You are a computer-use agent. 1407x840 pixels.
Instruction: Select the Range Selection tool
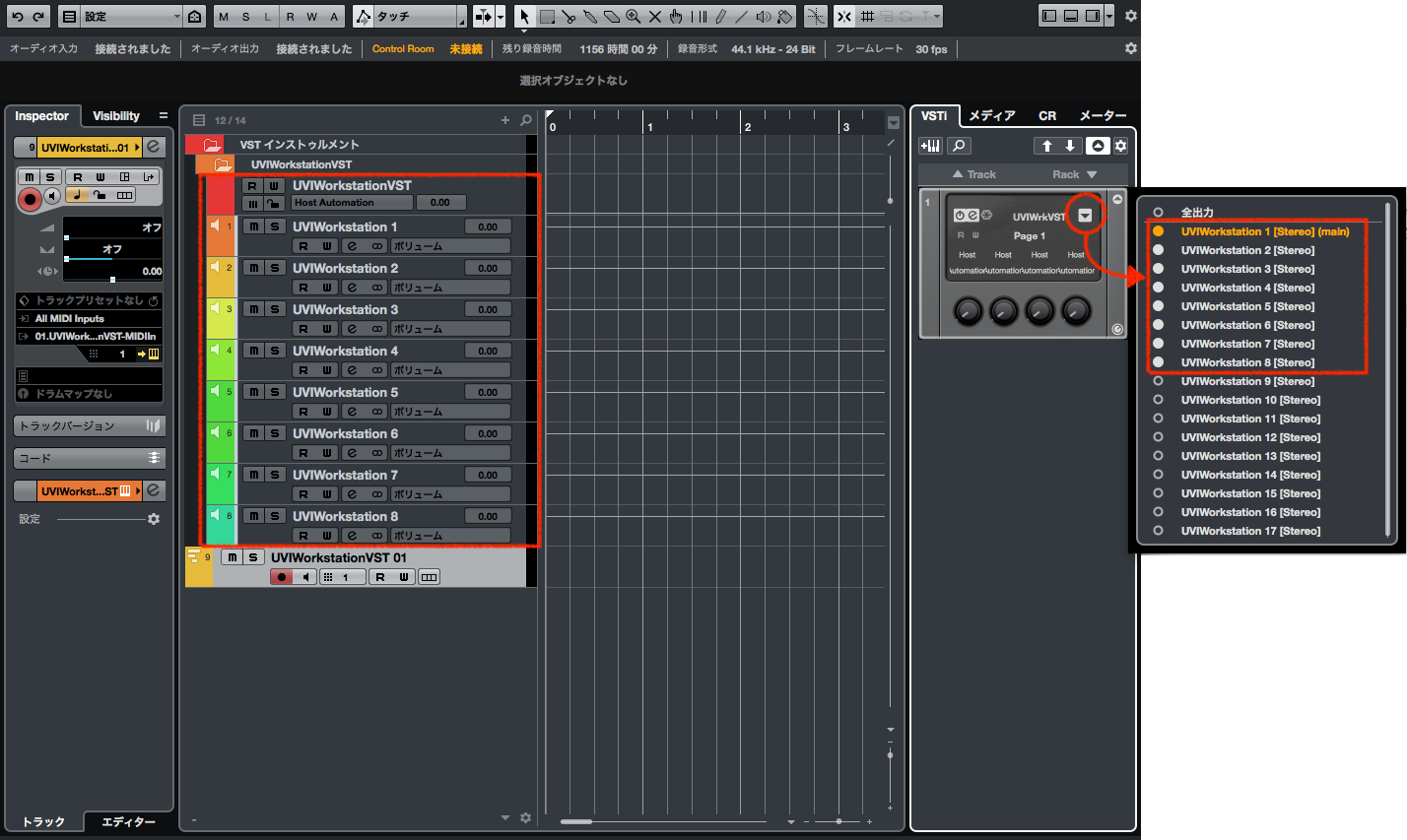pyautogui.click(x=547, y=17)
